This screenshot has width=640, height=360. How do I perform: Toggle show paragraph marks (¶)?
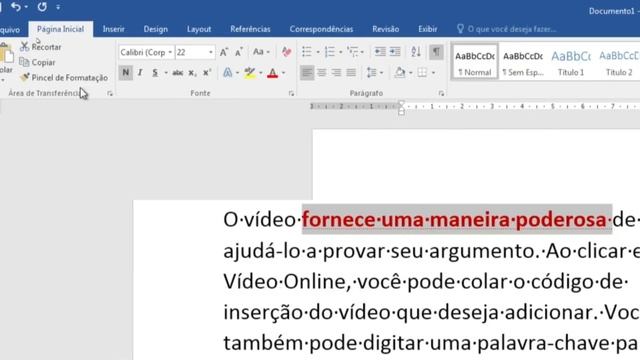[436, 52]
